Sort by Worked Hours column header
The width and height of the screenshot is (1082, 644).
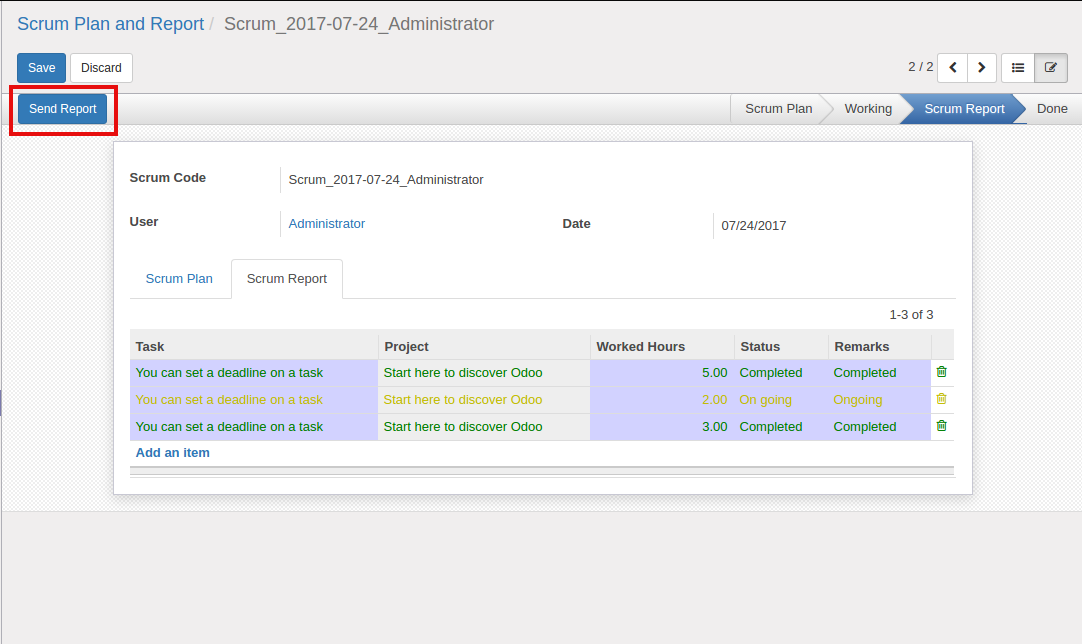tap(662, 347)
